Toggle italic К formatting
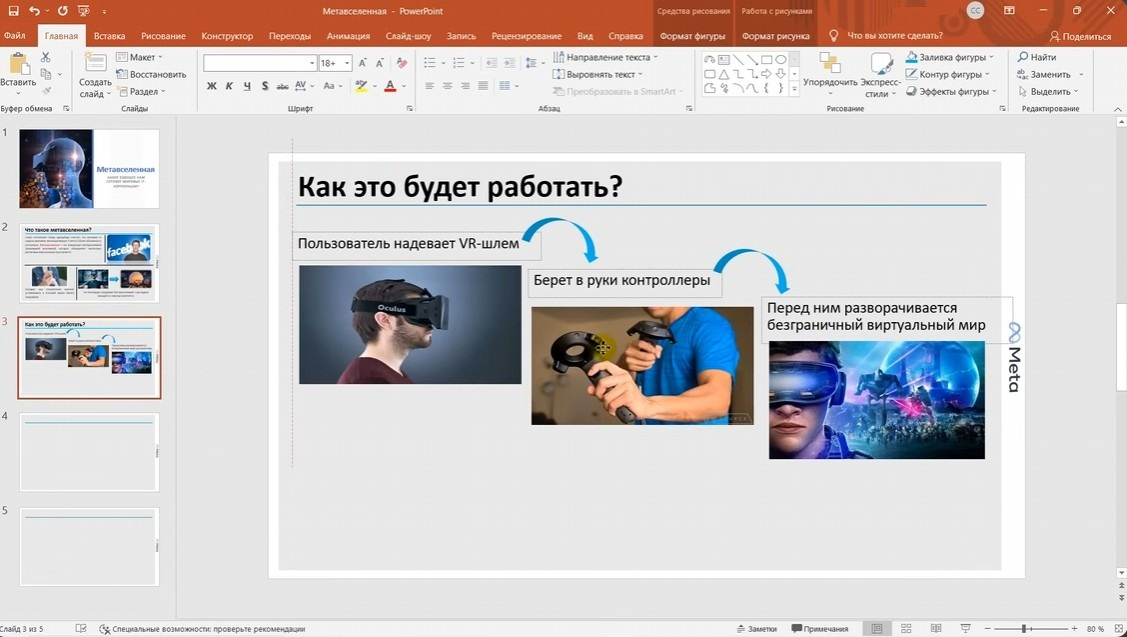 229,86
